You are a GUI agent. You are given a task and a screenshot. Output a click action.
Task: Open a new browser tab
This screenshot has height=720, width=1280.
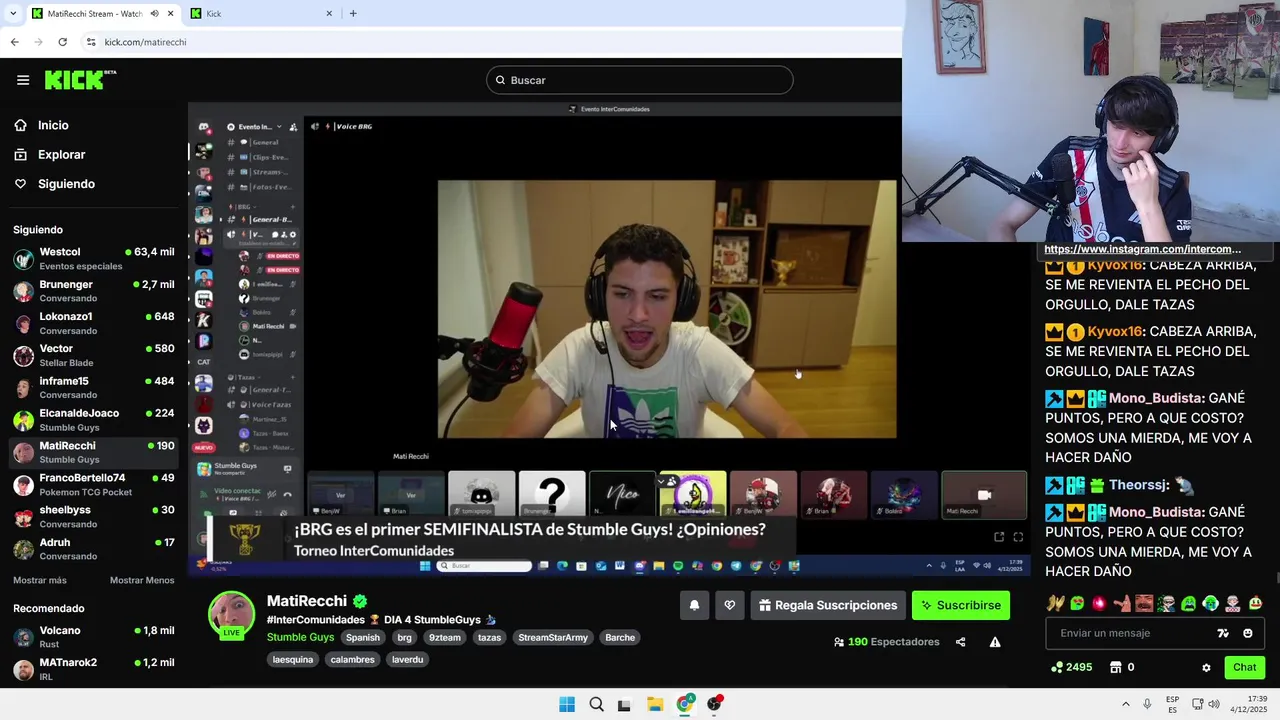click(353, 13)
